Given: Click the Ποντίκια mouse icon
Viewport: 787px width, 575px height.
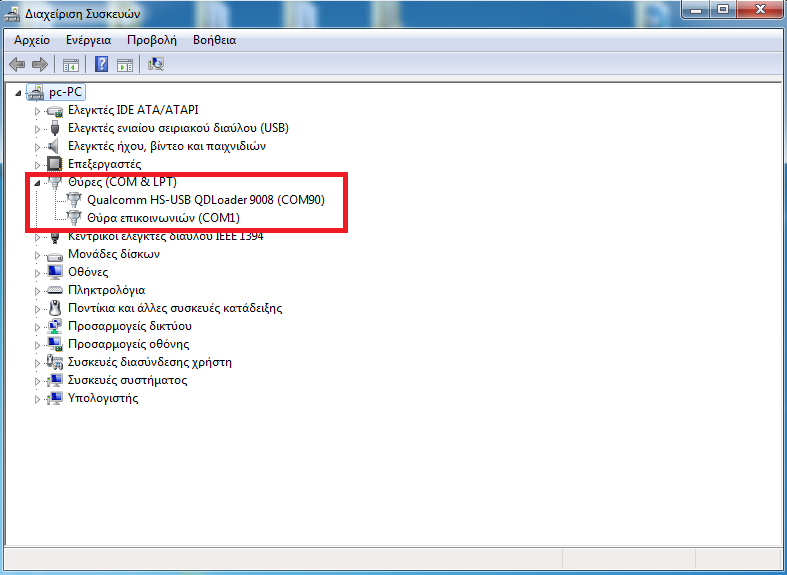Looking at the screenshot, I should coord(55,308).
